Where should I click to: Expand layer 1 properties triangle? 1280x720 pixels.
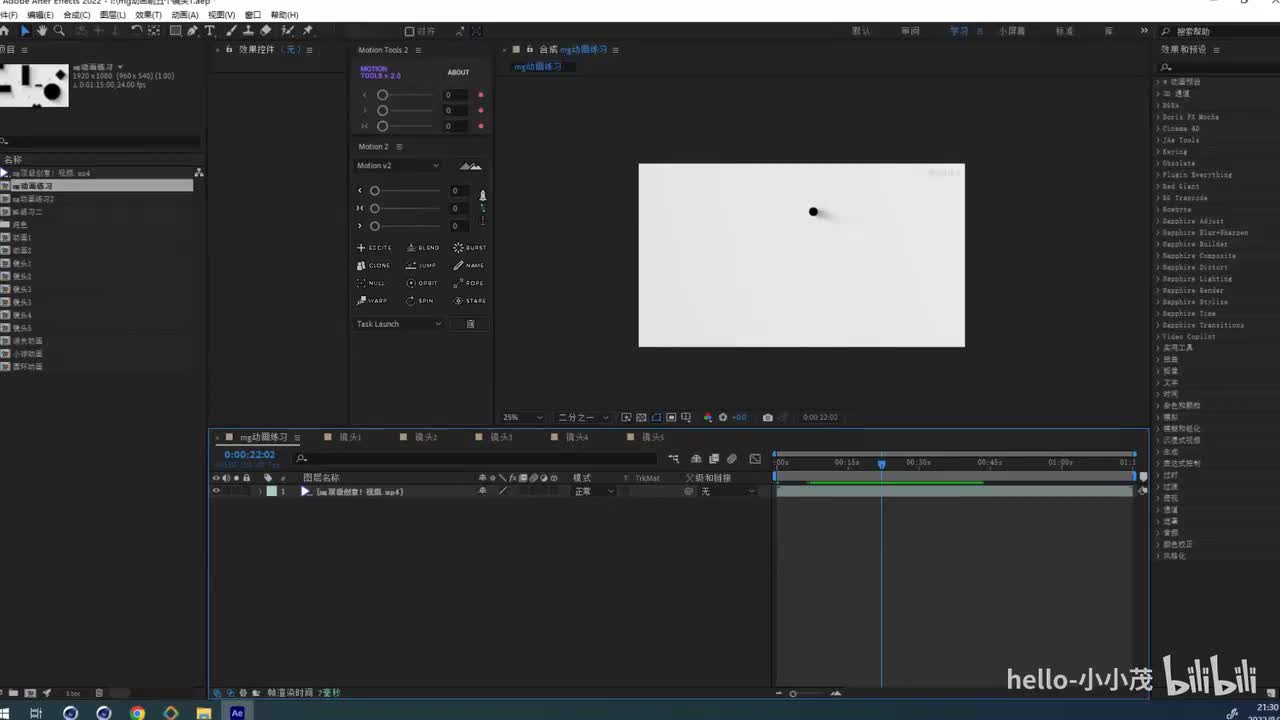click(x=260, y=491)
